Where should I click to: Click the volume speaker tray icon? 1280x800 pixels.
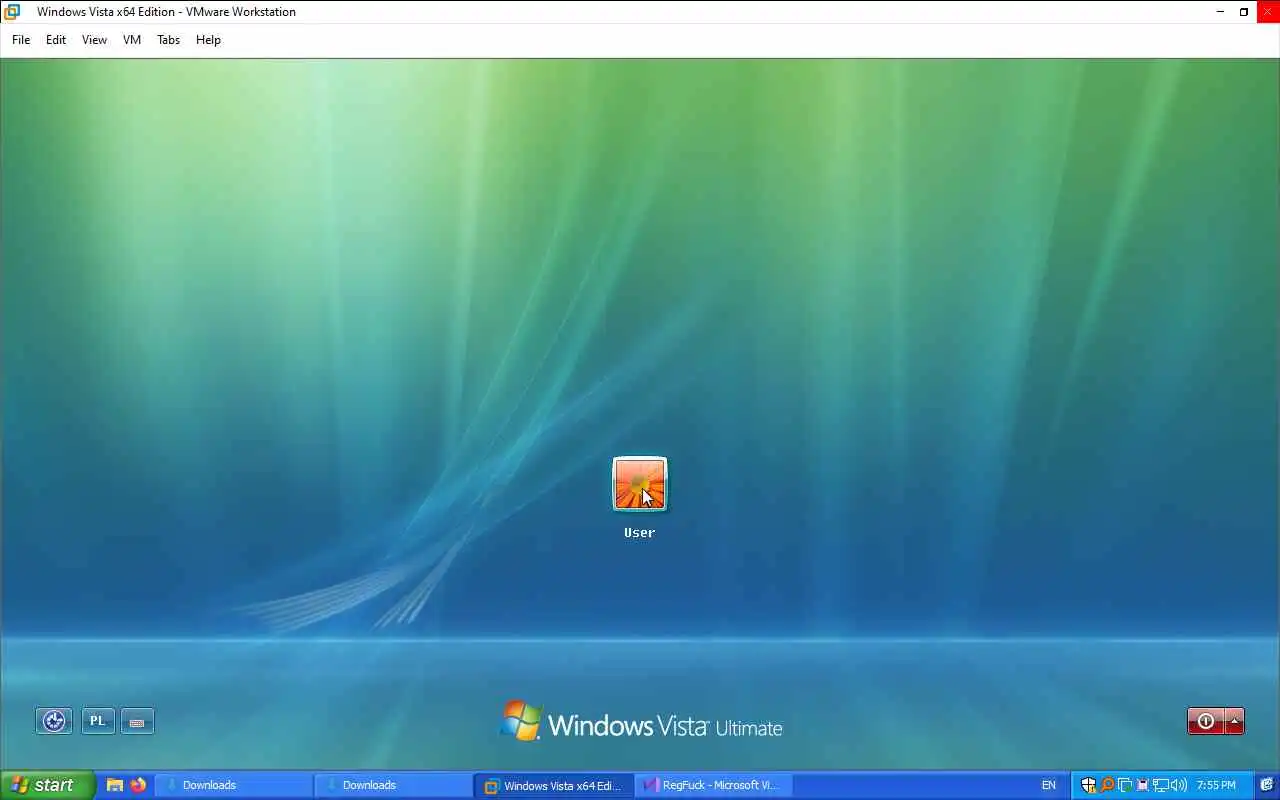(1179, 785)
